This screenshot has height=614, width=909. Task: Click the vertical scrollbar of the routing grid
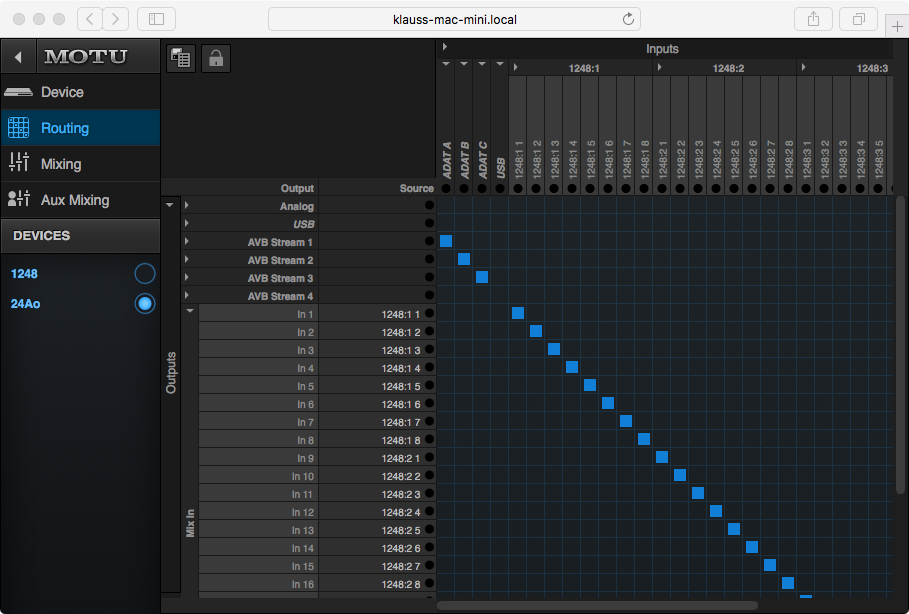tap(900, 345)
